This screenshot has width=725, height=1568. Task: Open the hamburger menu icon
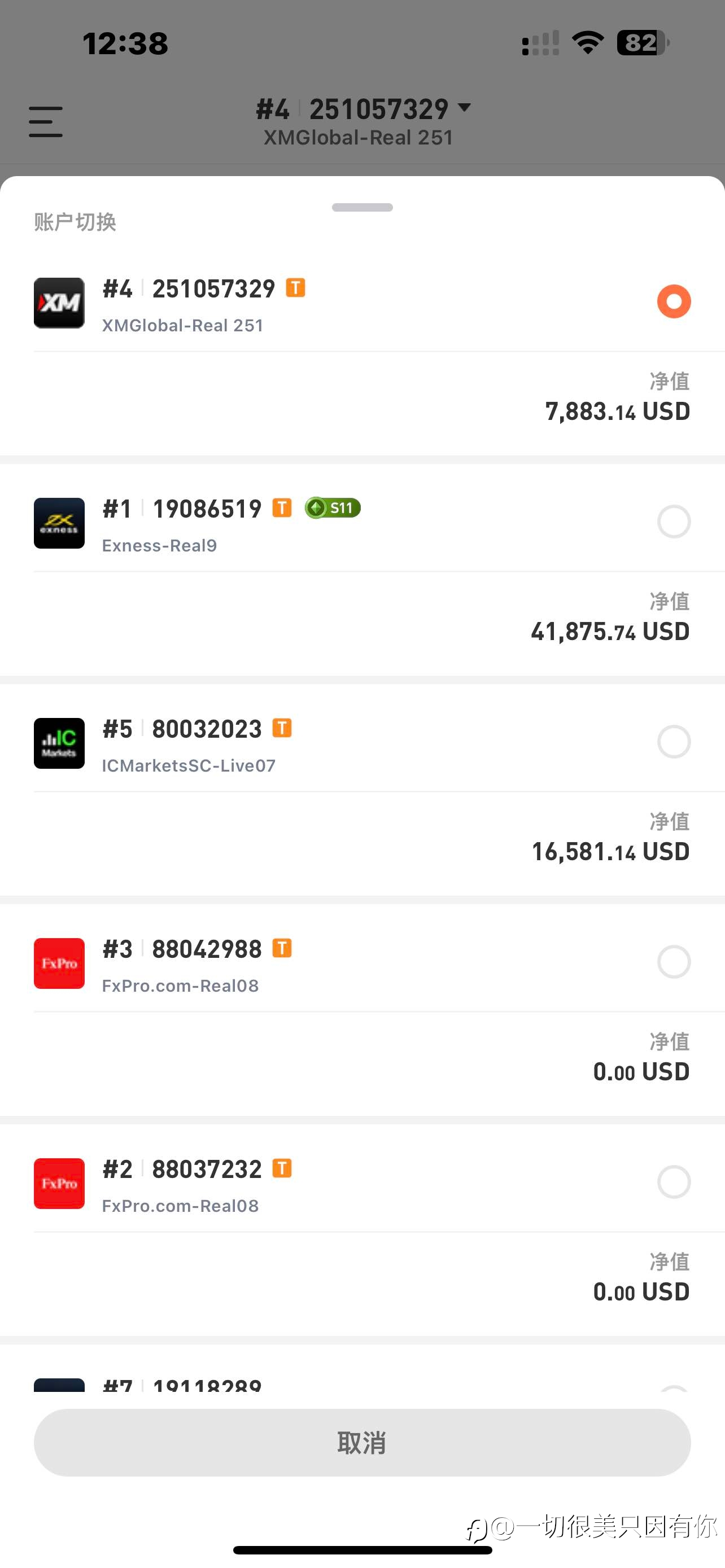[46, 122]
